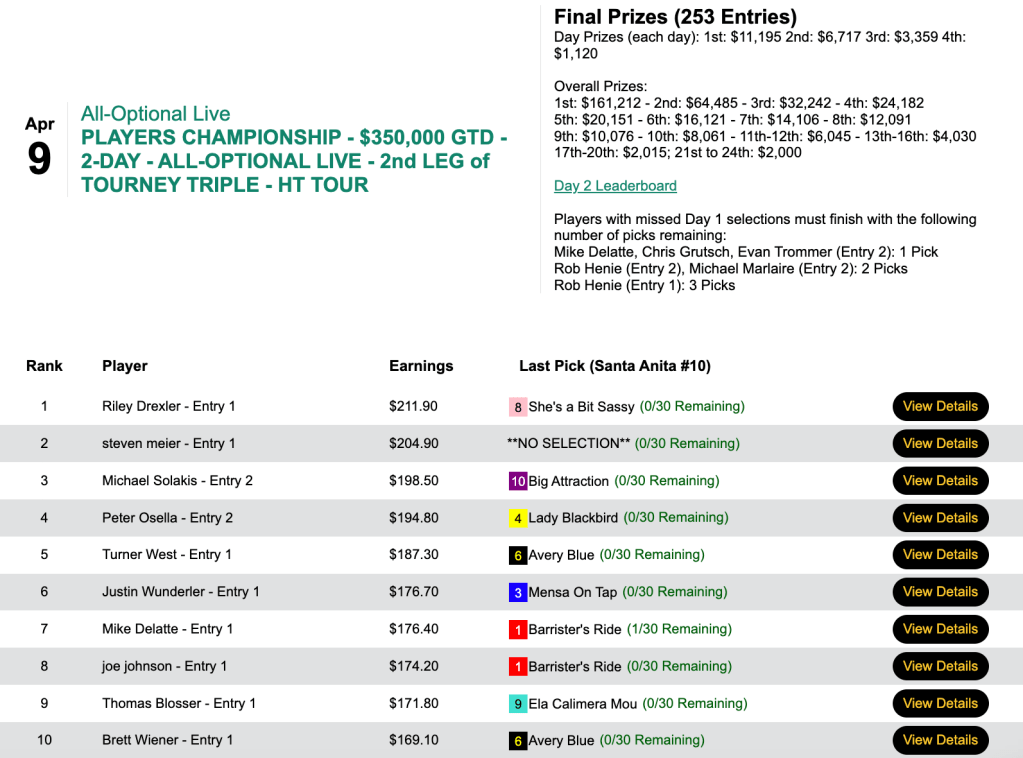This screenshot has height=758, width=1023.
Task: Open the Day 2 Leaderboard link
Action: click(x=615, y=186)
